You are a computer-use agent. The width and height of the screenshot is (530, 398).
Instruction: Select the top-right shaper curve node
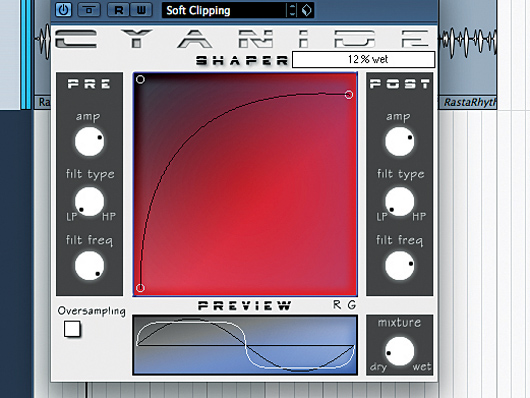349,95
